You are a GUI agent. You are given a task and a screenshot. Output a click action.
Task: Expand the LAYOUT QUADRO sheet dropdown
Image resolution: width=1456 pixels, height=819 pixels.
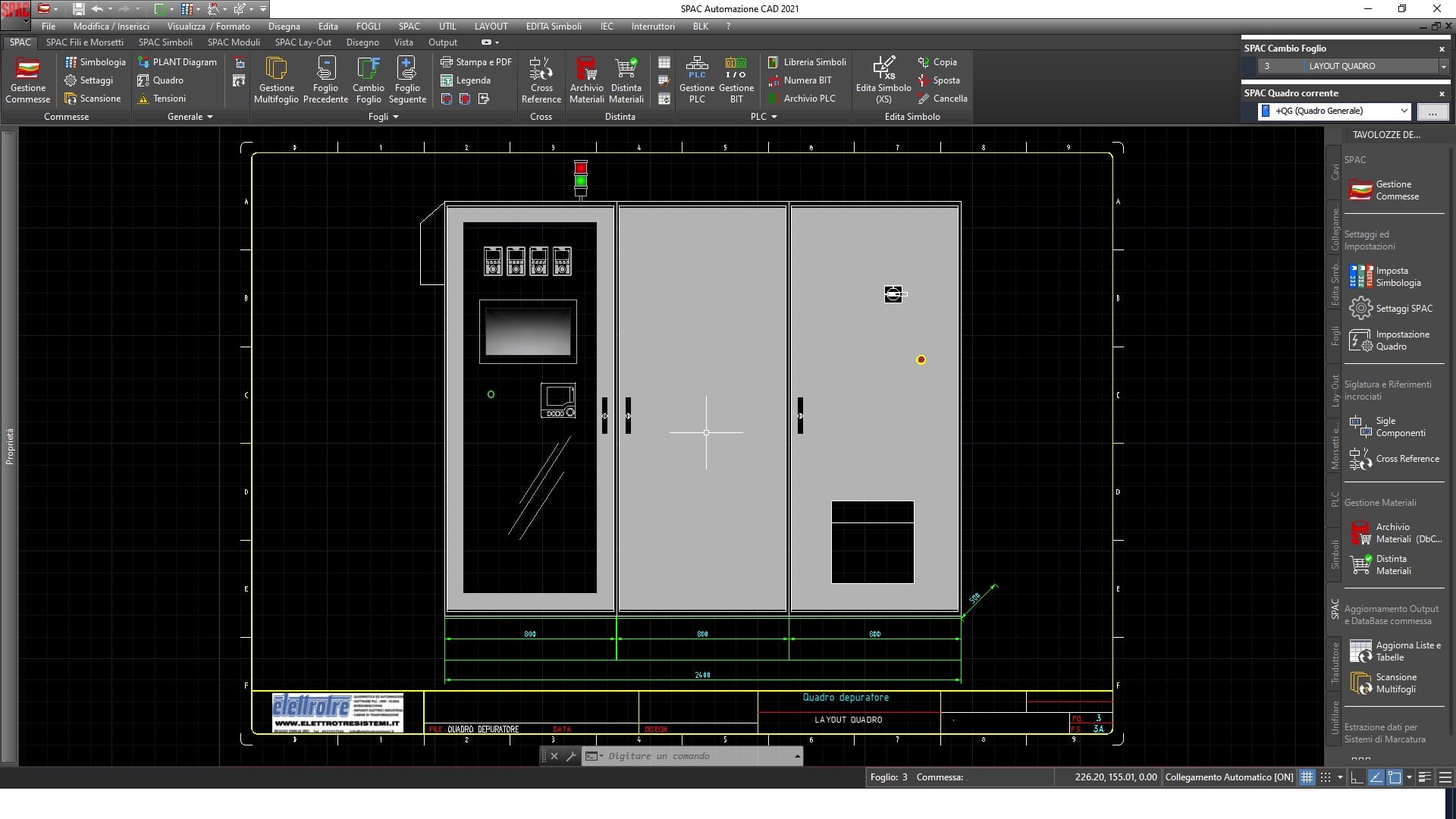point(1443,67)
